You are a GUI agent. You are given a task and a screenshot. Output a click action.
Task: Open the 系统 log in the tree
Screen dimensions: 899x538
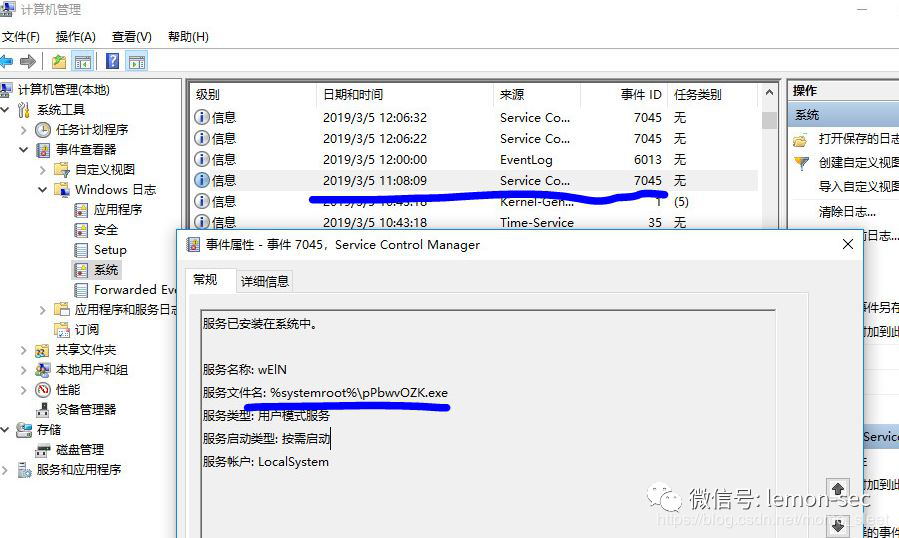[x=106, y=270]
